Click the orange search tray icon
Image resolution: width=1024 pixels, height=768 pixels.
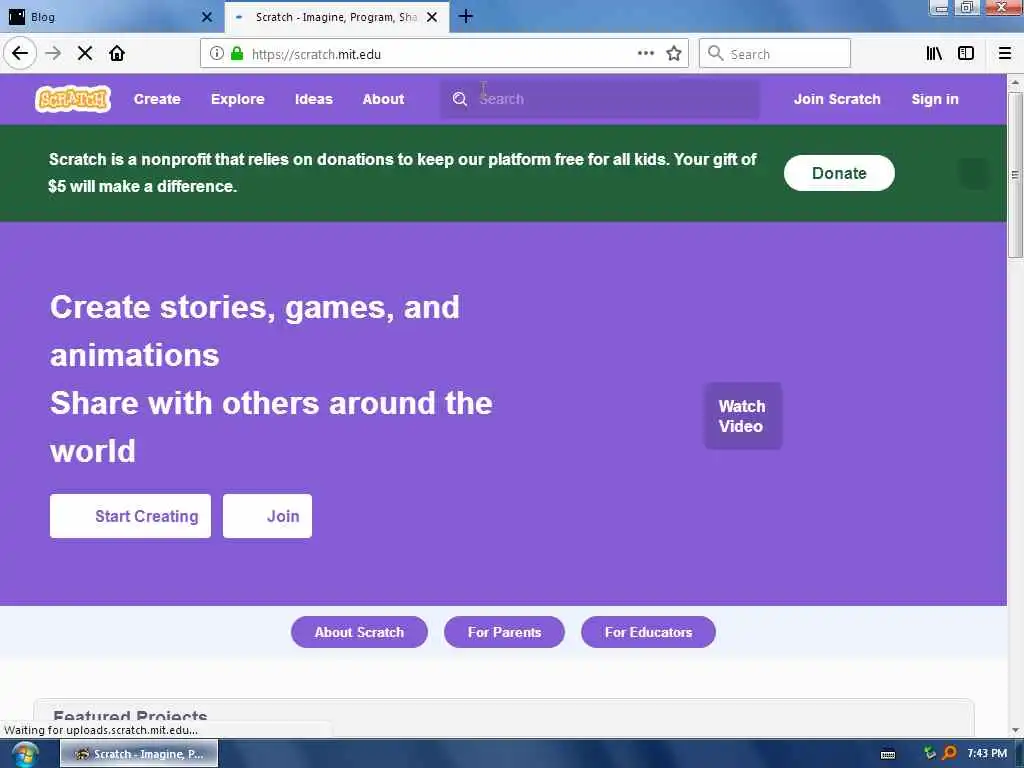[x=950, y=754]
